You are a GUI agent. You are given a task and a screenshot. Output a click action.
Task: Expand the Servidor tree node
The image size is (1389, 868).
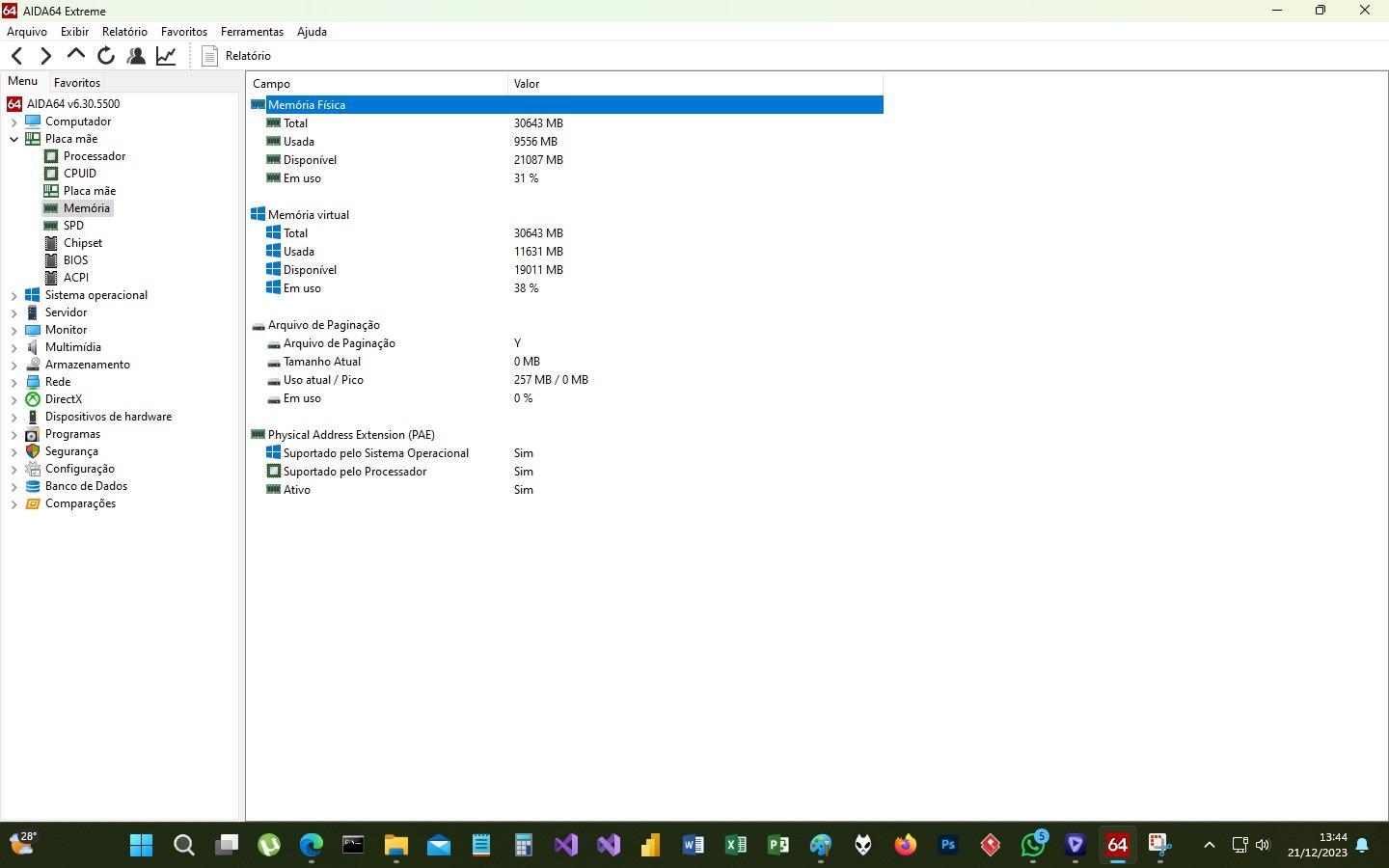coord(14,312)
